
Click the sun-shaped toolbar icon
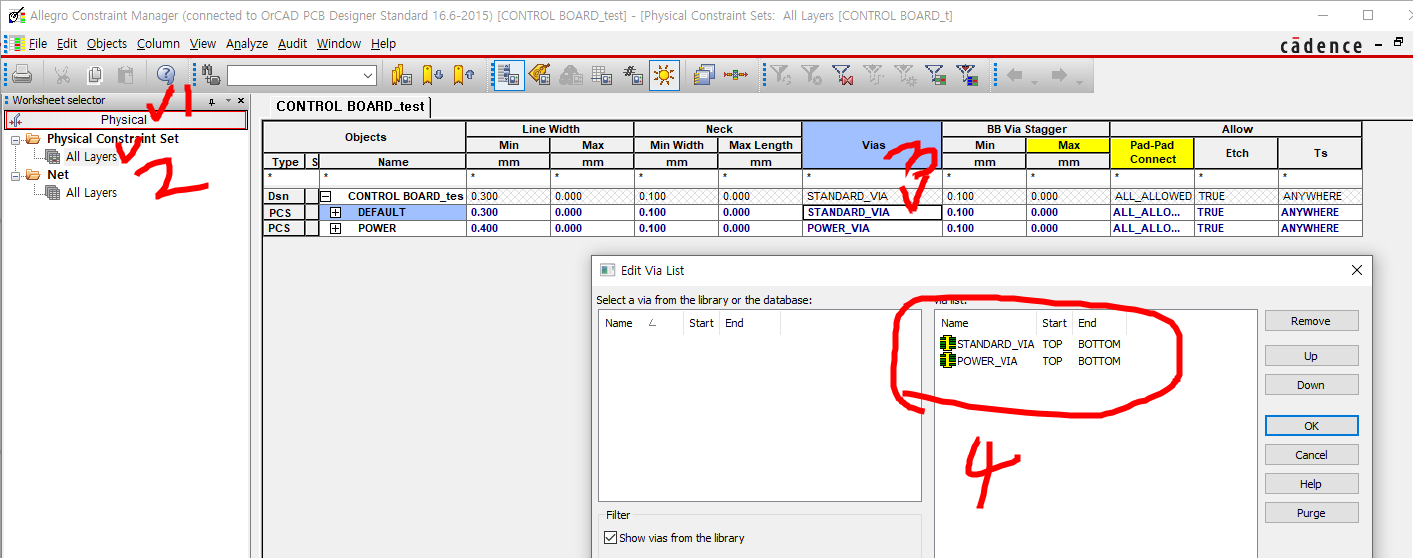(x=664, y=75)
